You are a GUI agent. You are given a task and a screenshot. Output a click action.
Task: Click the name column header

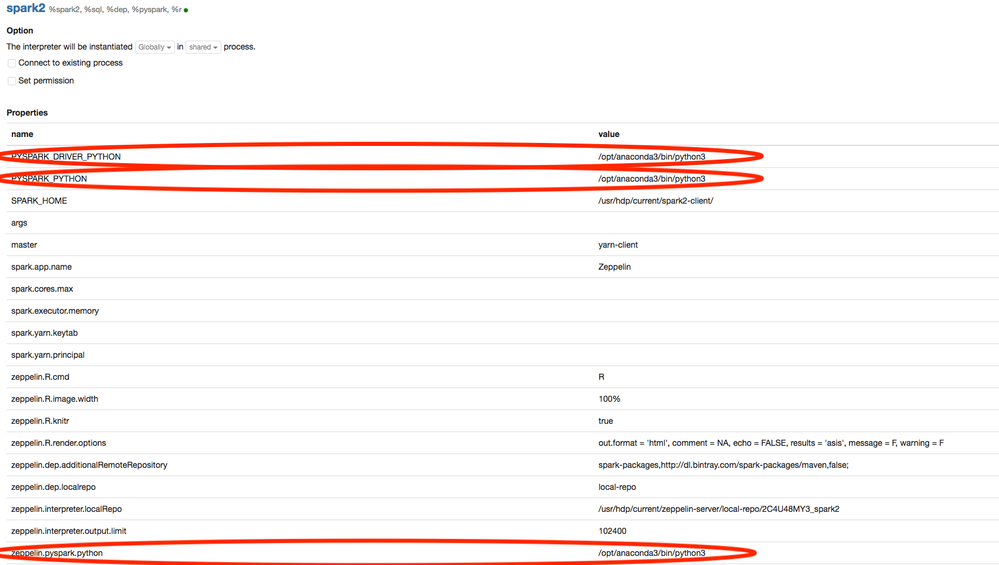[x=22, y=134]
